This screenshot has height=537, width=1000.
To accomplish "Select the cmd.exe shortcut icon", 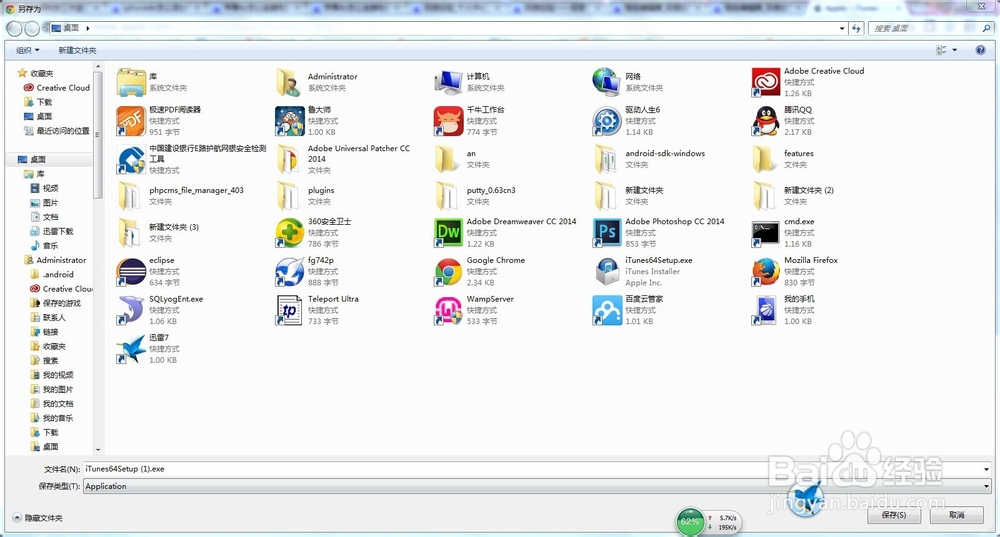I will [766, 232].
